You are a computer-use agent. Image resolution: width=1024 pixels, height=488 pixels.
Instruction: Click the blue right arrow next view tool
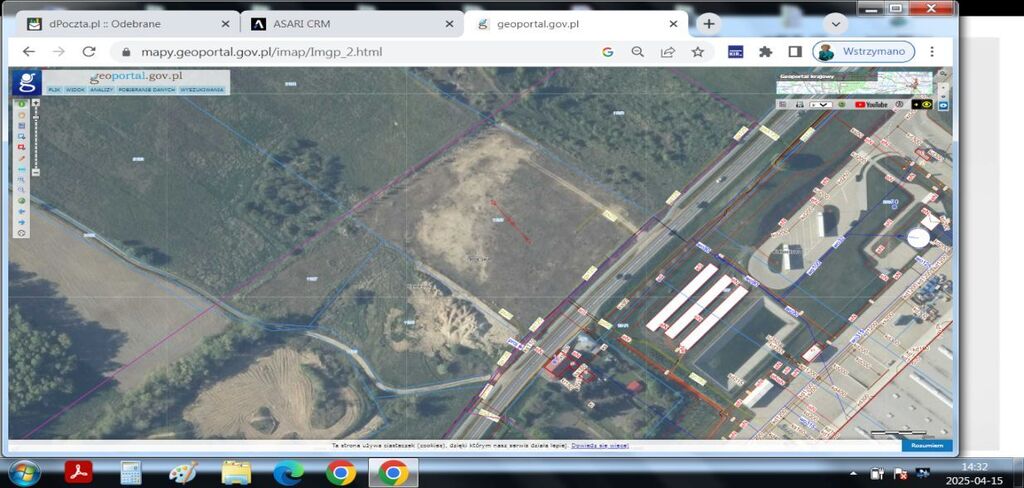(x=21, y=222)
